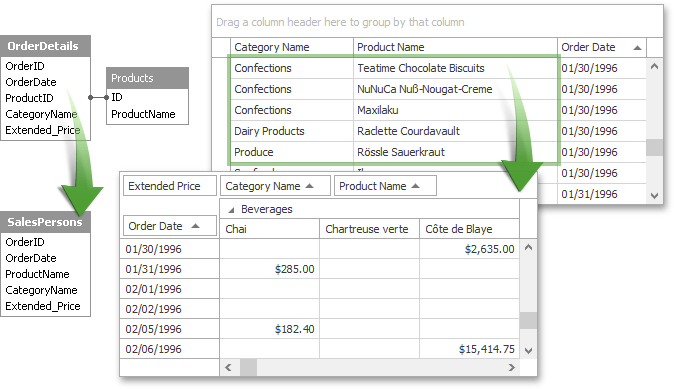This screenshot has width=674, height=389.
Task: Select Raclette Courdavault product cell
Action: point(455,131)
